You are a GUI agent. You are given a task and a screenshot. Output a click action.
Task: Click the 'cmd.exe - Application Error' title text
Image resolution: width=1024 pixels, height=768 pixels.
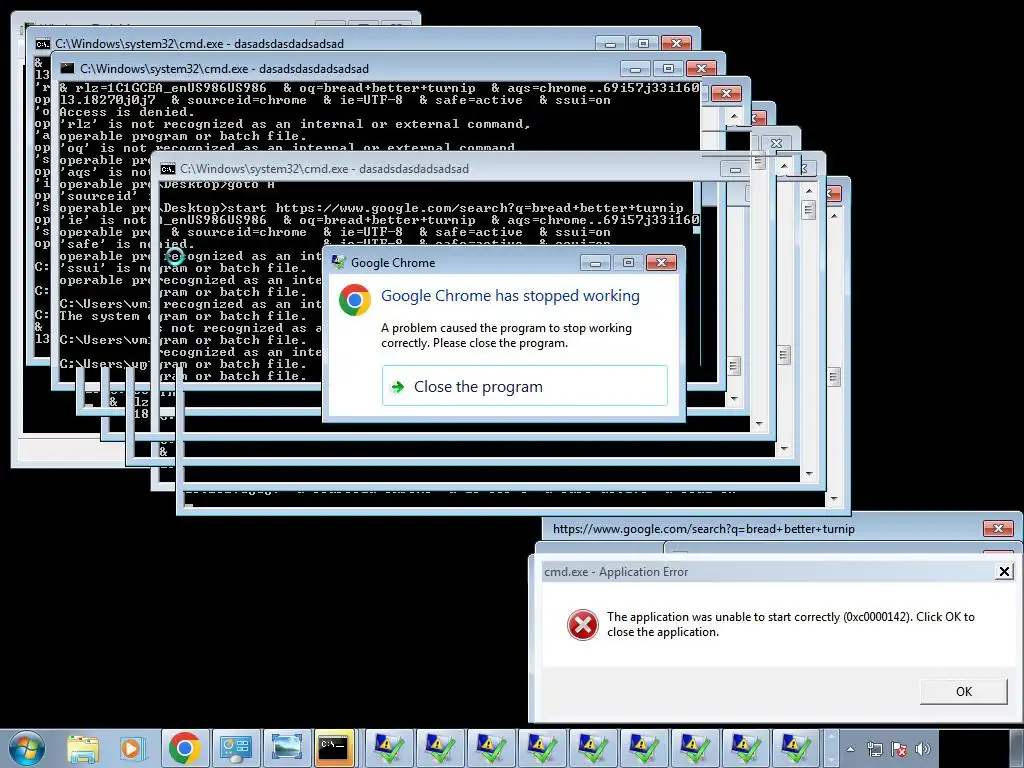616,572
